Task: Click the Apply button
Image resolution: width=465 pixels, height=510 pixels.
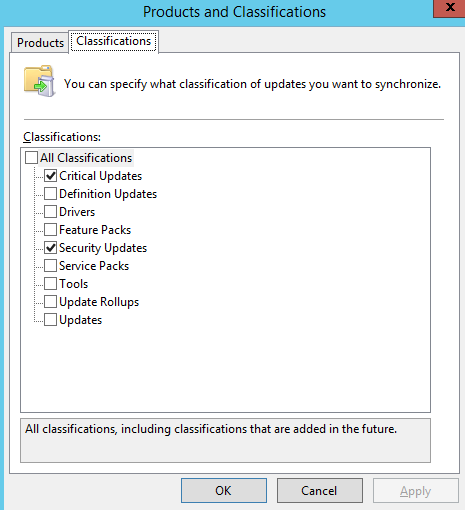Action: tap(415, 491)
